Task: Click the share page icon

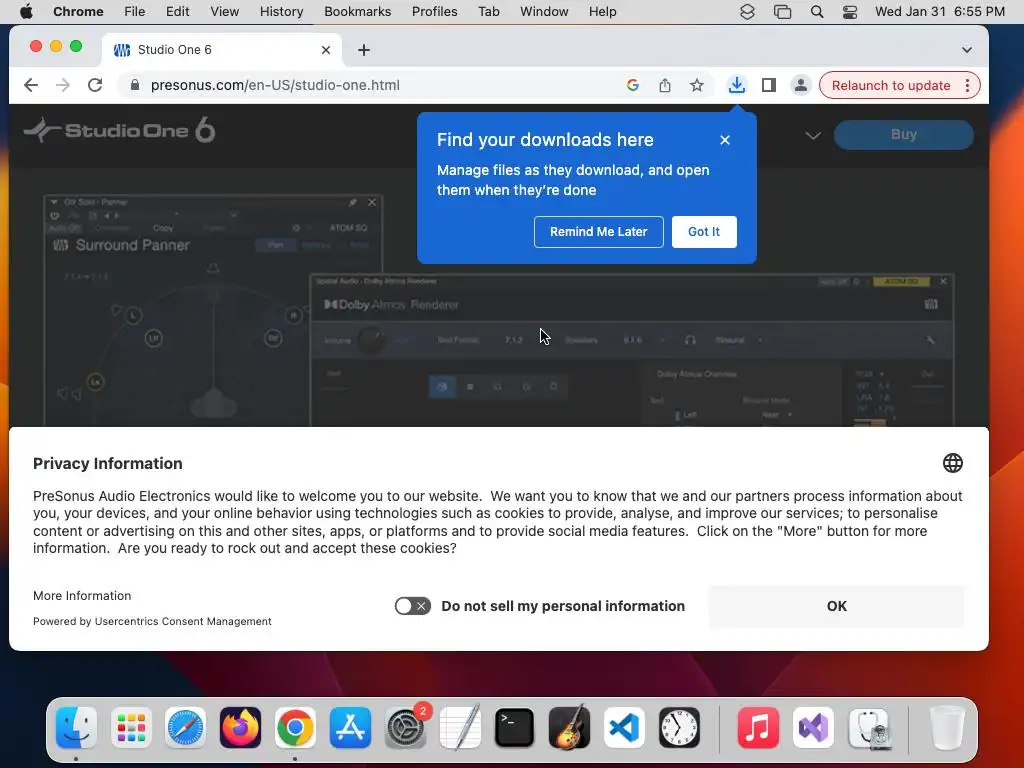Action: [x=665, y=86]
